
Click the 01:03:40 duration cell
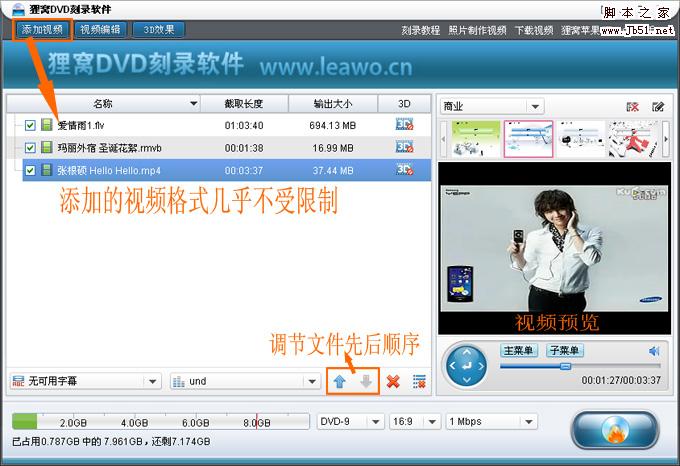pos(244,125)
